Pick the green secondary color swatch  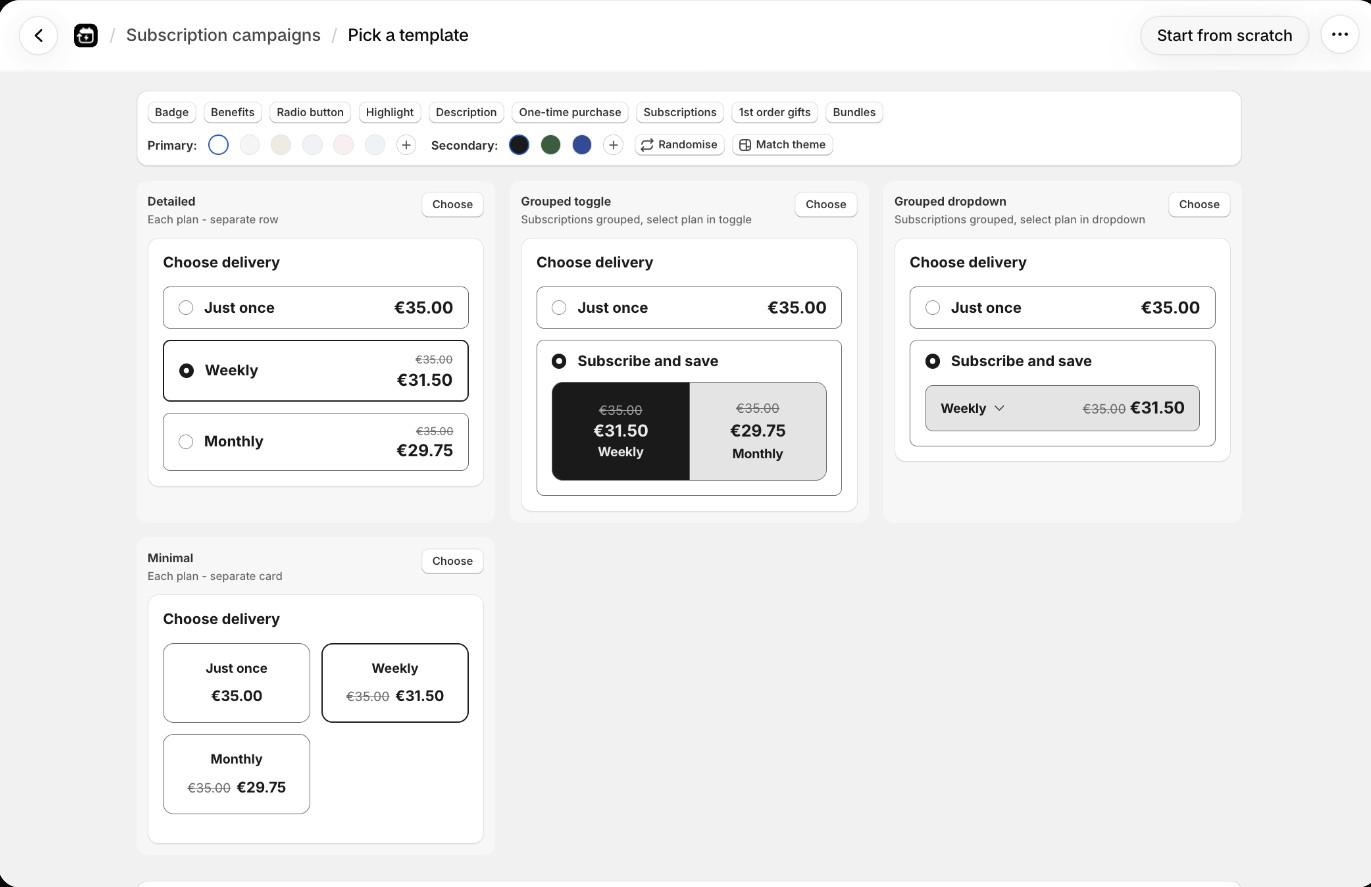(550, 145)
